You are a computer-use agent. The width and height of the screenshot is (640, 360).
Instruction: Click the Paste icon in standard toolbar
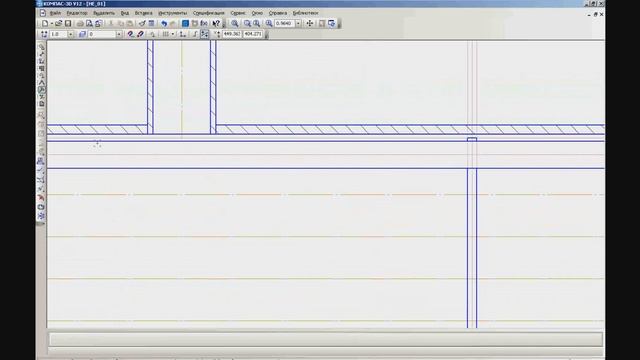(x=130, y=24)
